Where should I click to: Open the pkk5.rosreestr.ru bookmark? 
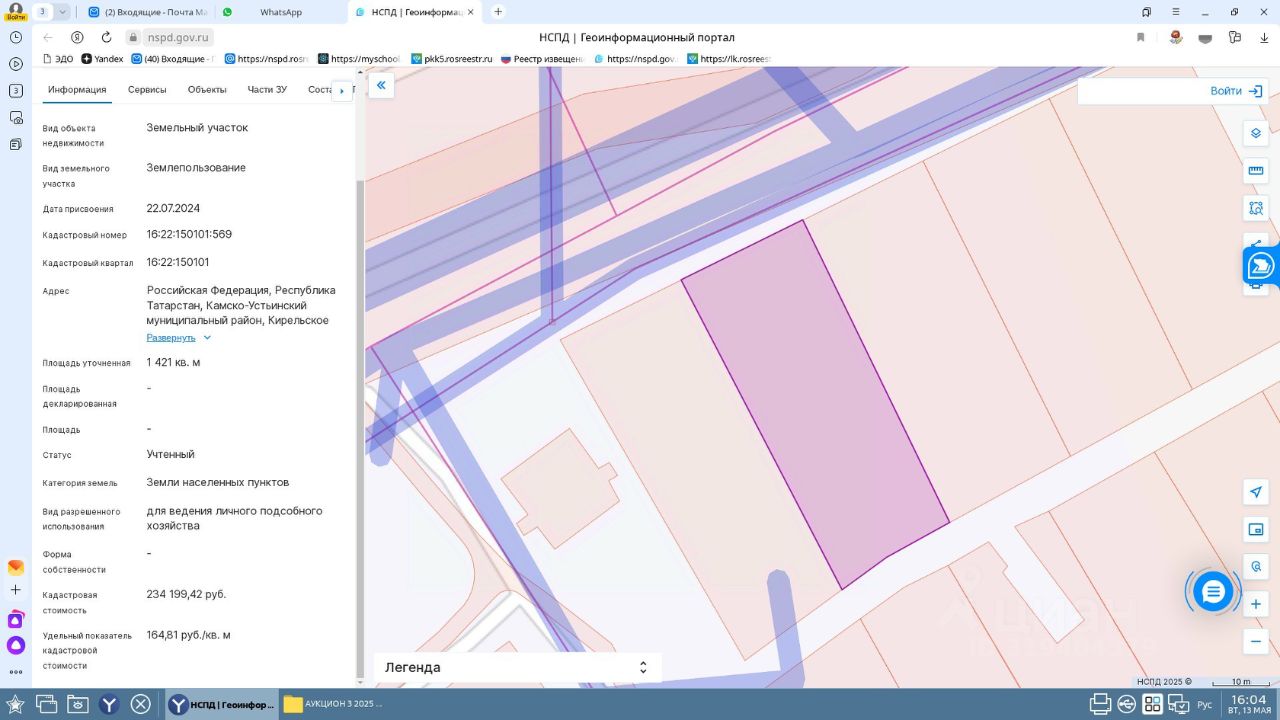(452, 59)
